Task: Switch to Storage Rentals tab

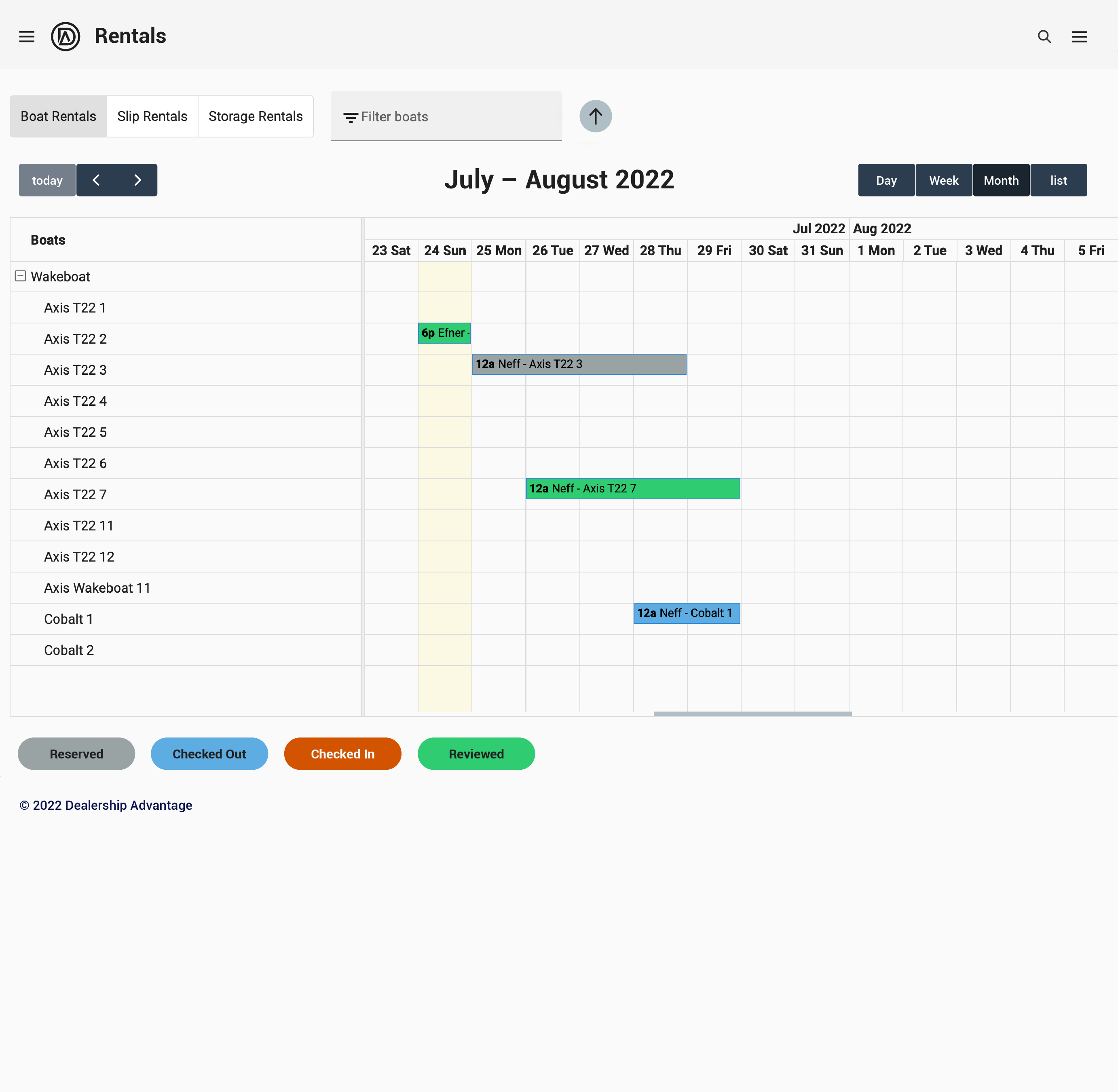Action: (x=256, y=116)
